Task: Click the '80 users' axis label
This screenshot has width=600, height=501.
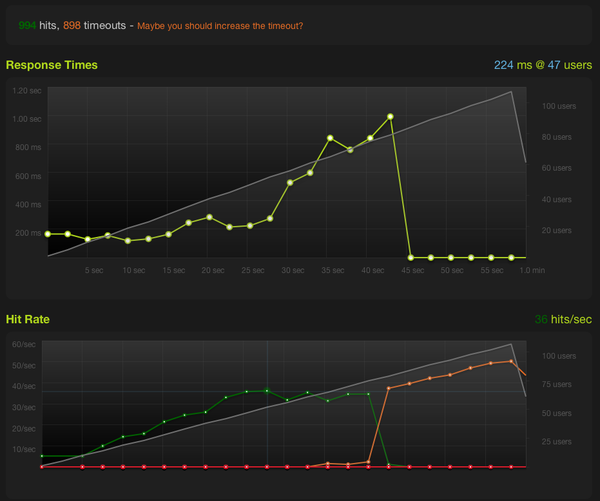Action: 557,137
